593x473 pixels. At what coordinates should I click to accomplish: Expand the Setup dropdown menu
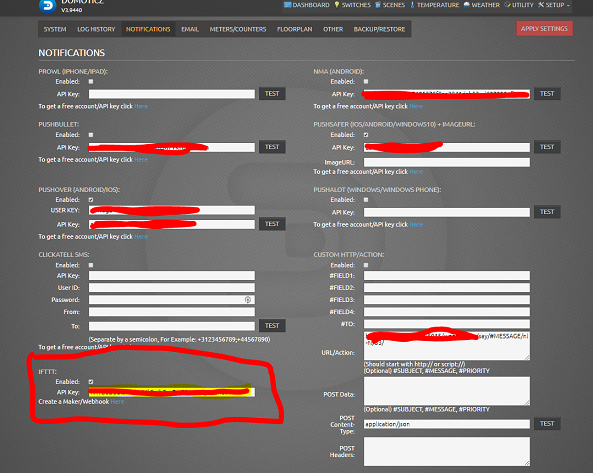pyautogui.click(x=554, y=5)
